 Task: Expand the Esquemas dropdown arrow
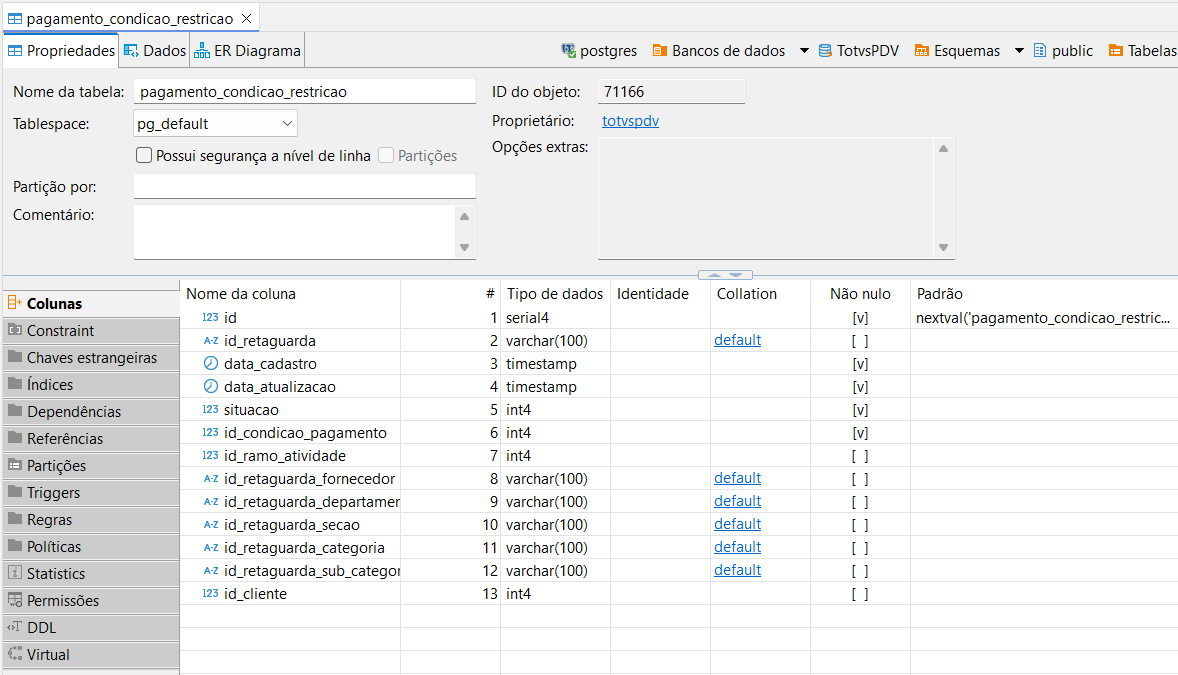pos(1019,51)
